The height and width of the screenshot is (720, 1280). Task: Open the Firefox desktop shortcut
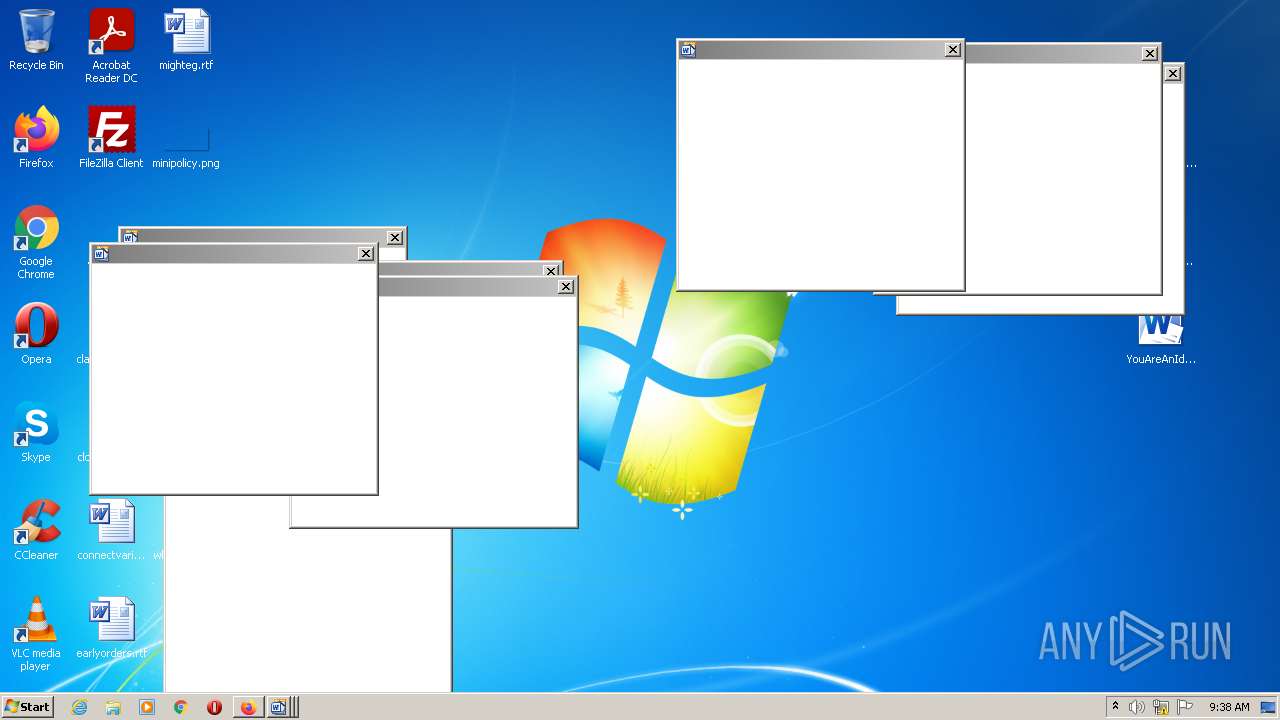point(36,138)
